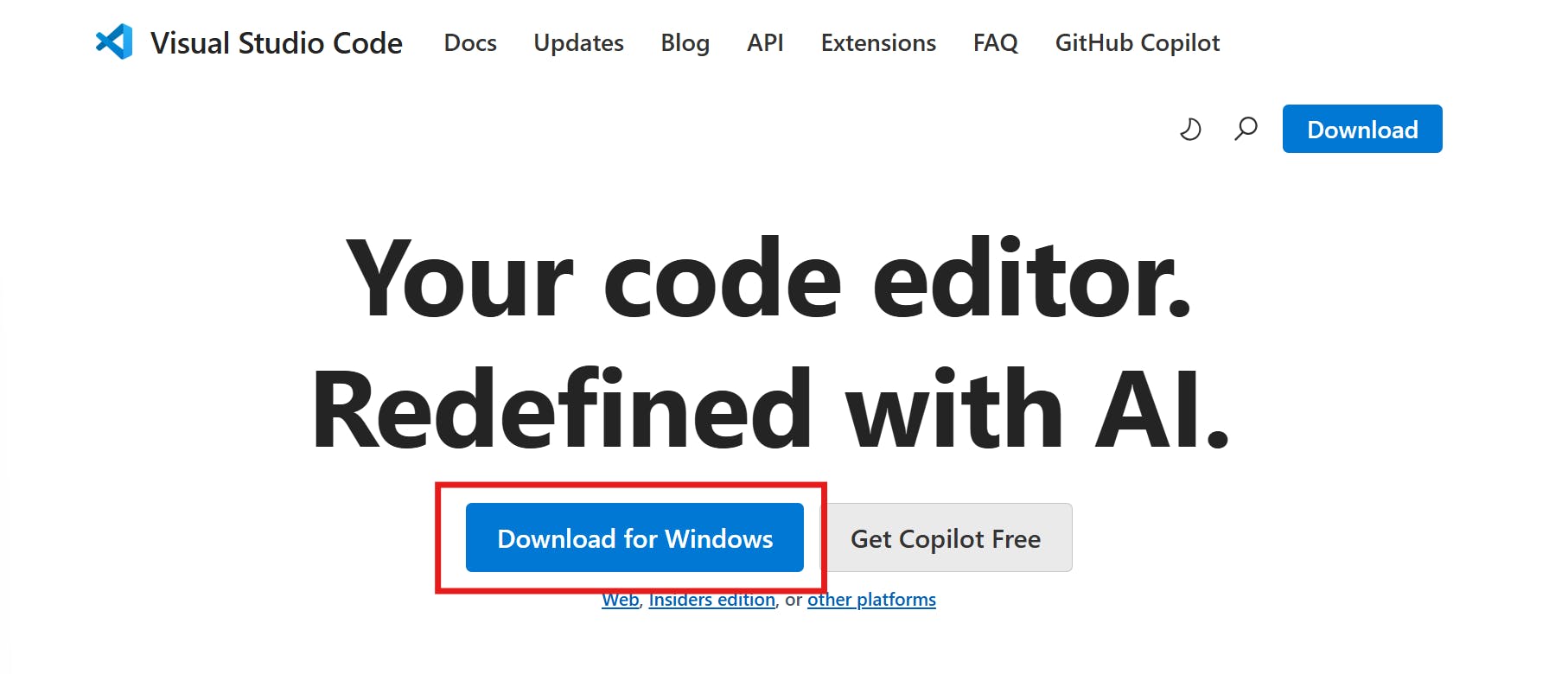Open the Insiders edition link

pyautogui.click(x=711, y=600)
